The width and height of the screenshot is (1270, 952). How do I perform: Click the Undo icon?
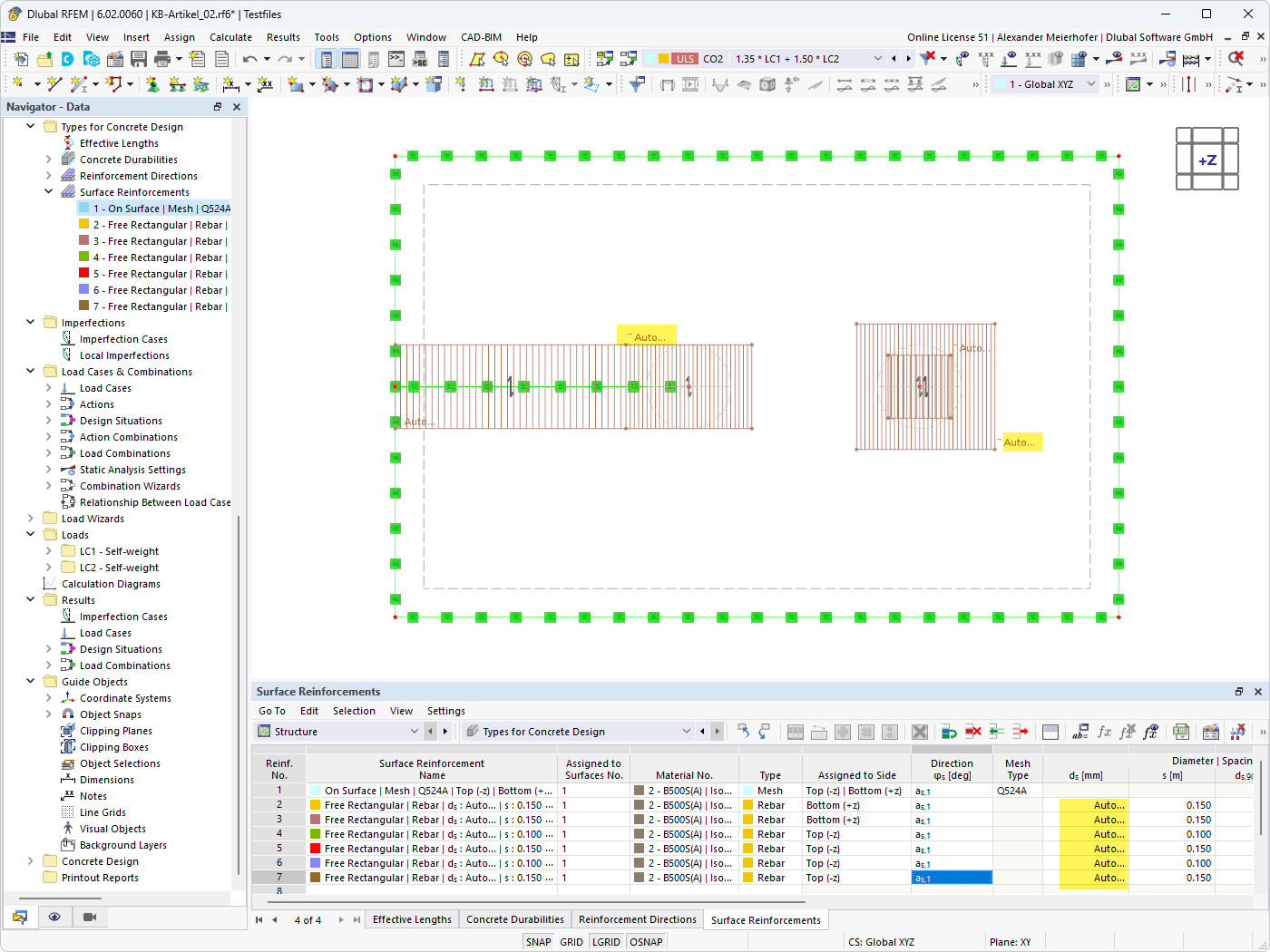tap(251, 58)
